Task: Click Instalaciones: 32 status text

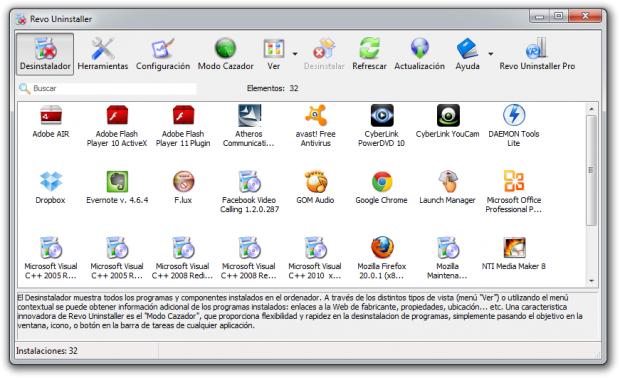Action: click(47, 351)
